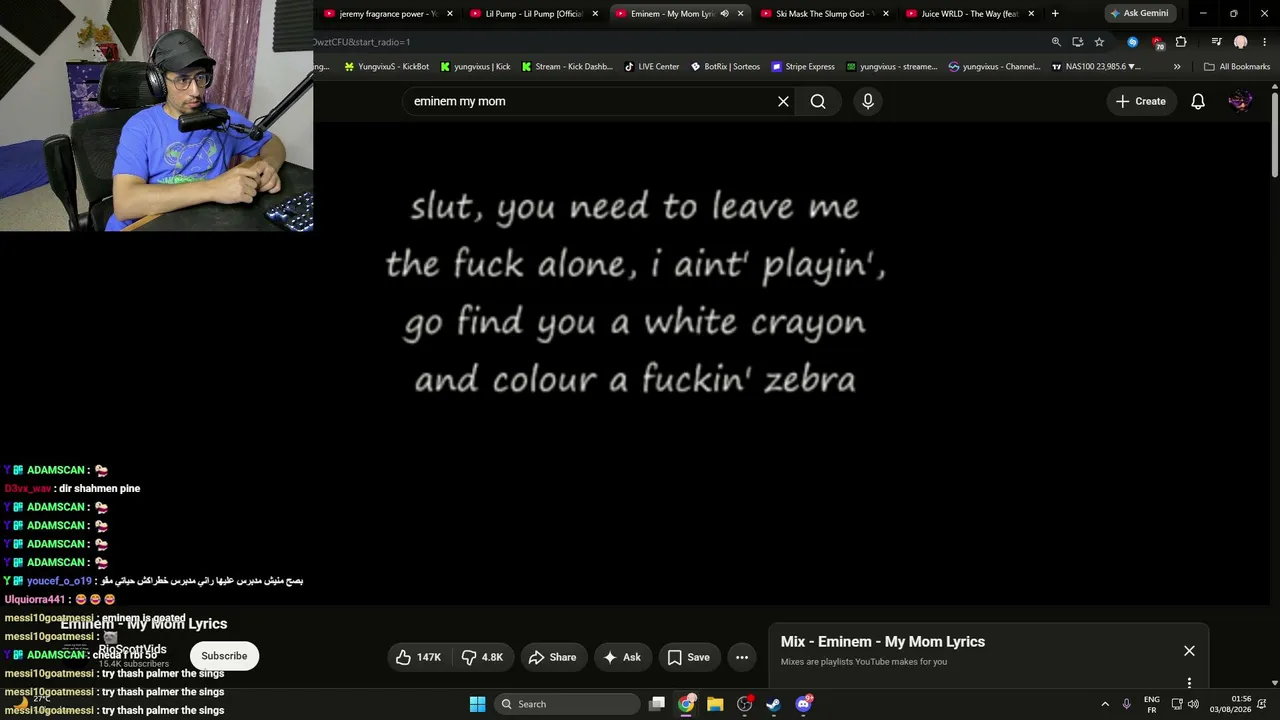Image resolution: width=1280 pixels, height=720 pixels.
Task: Open the yungvixus | Kick bookmark
Action: [475, 67]
